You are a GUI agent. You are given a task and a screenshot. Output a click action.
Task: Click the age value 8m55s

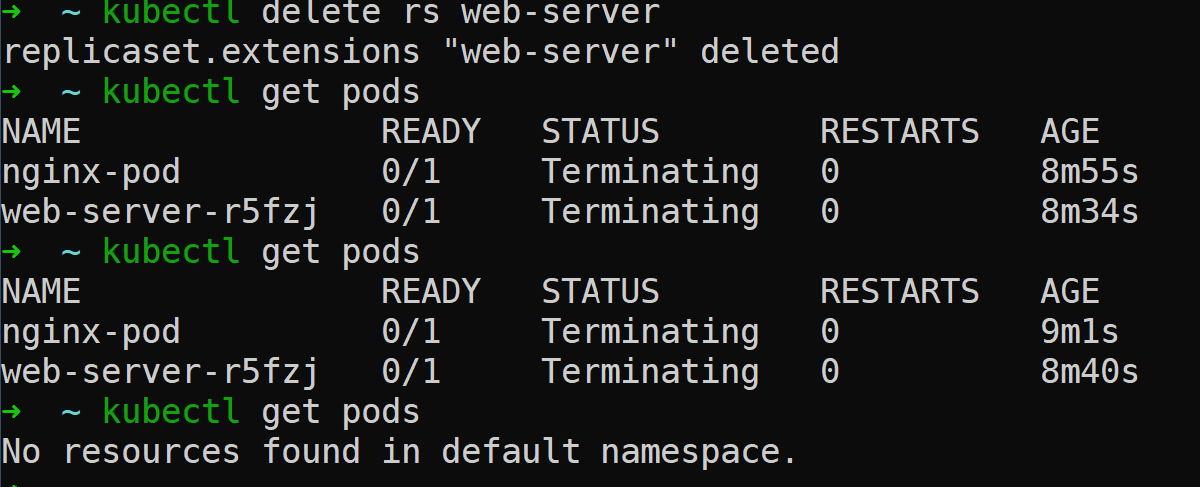[x=1089, y=172]
